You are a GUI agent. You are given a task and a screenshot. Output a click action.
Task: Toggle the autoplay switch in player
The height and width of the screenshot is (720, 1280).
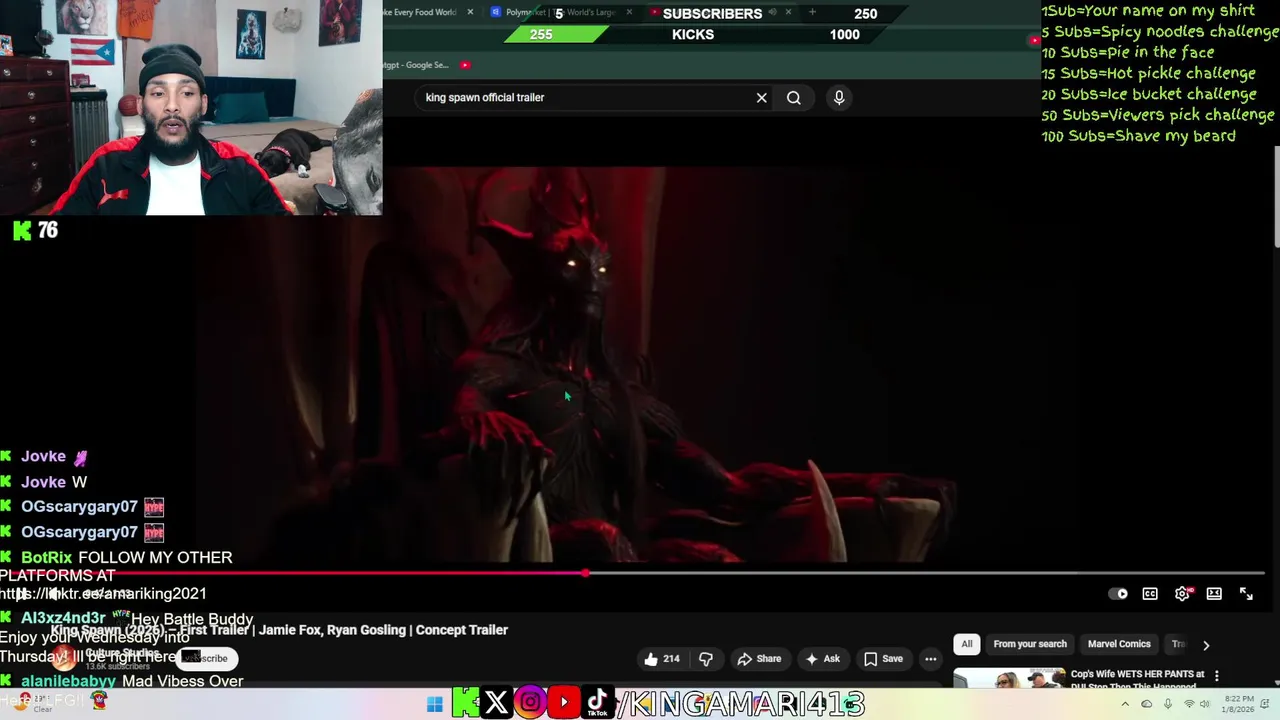coord(1118,594)
